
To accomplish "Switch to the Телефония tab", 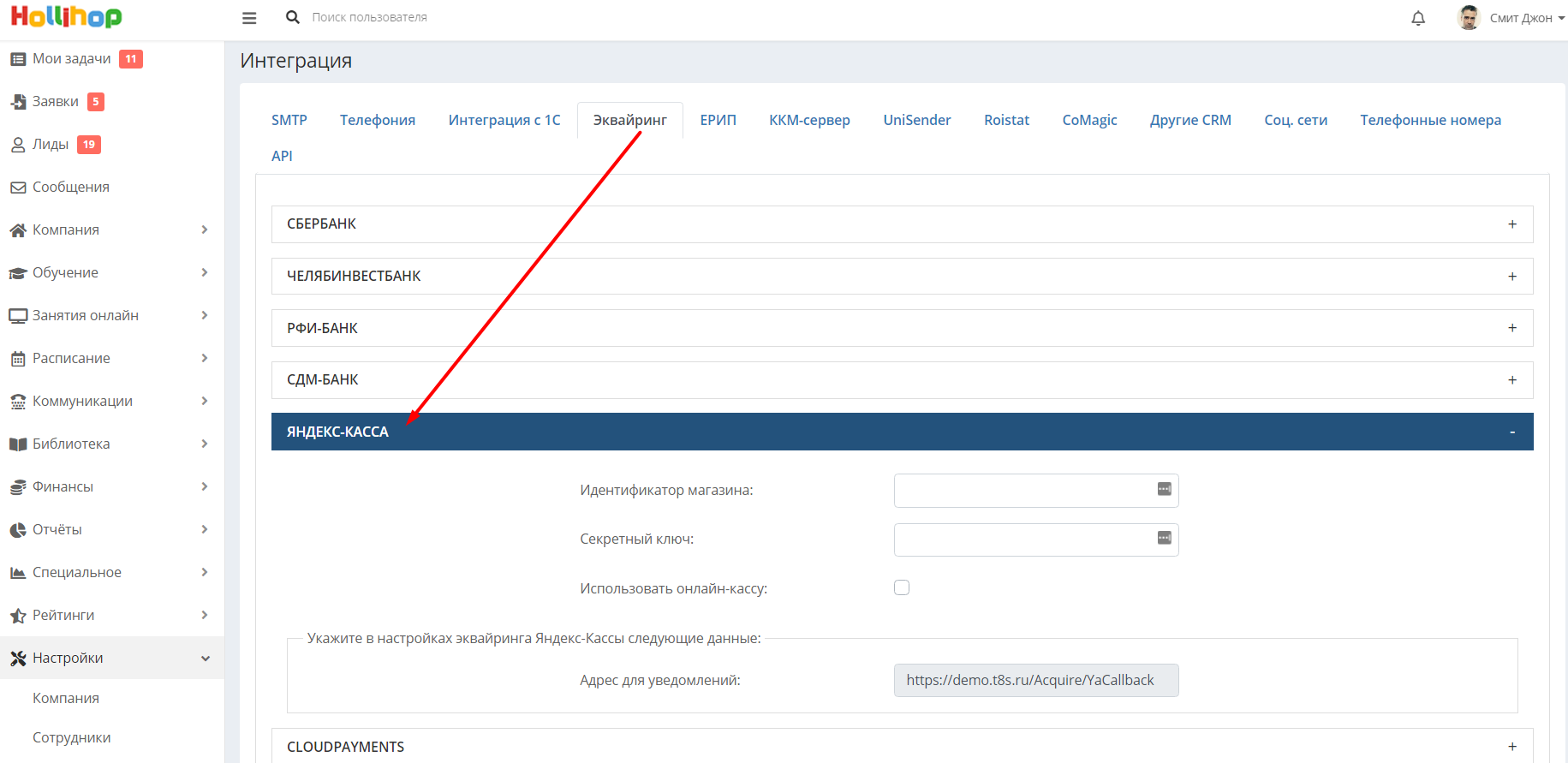I will [378, 120].
